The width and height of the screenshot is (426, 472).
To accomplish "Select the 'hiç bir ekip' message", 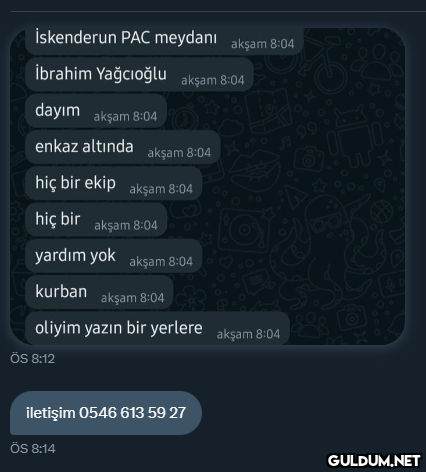I will [x=114, y=183].
